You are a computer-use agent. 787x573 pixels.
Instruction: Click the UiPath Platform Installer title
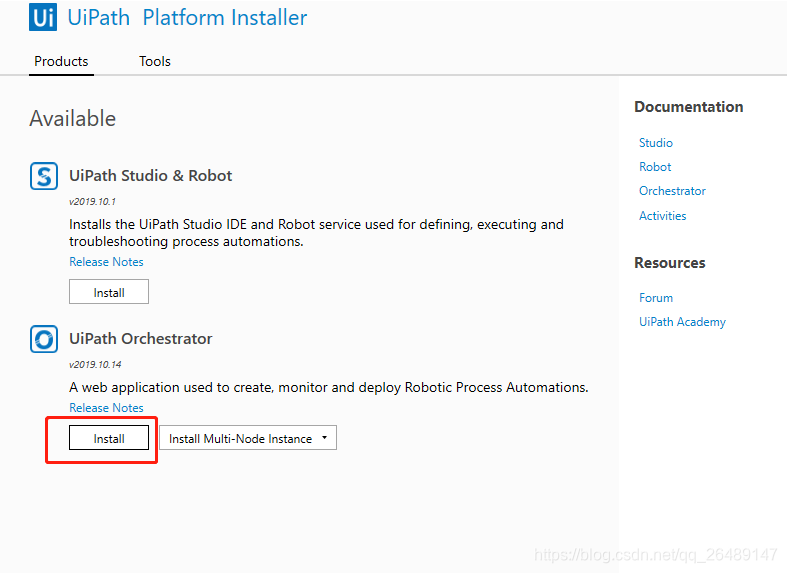tap(187, 18)
